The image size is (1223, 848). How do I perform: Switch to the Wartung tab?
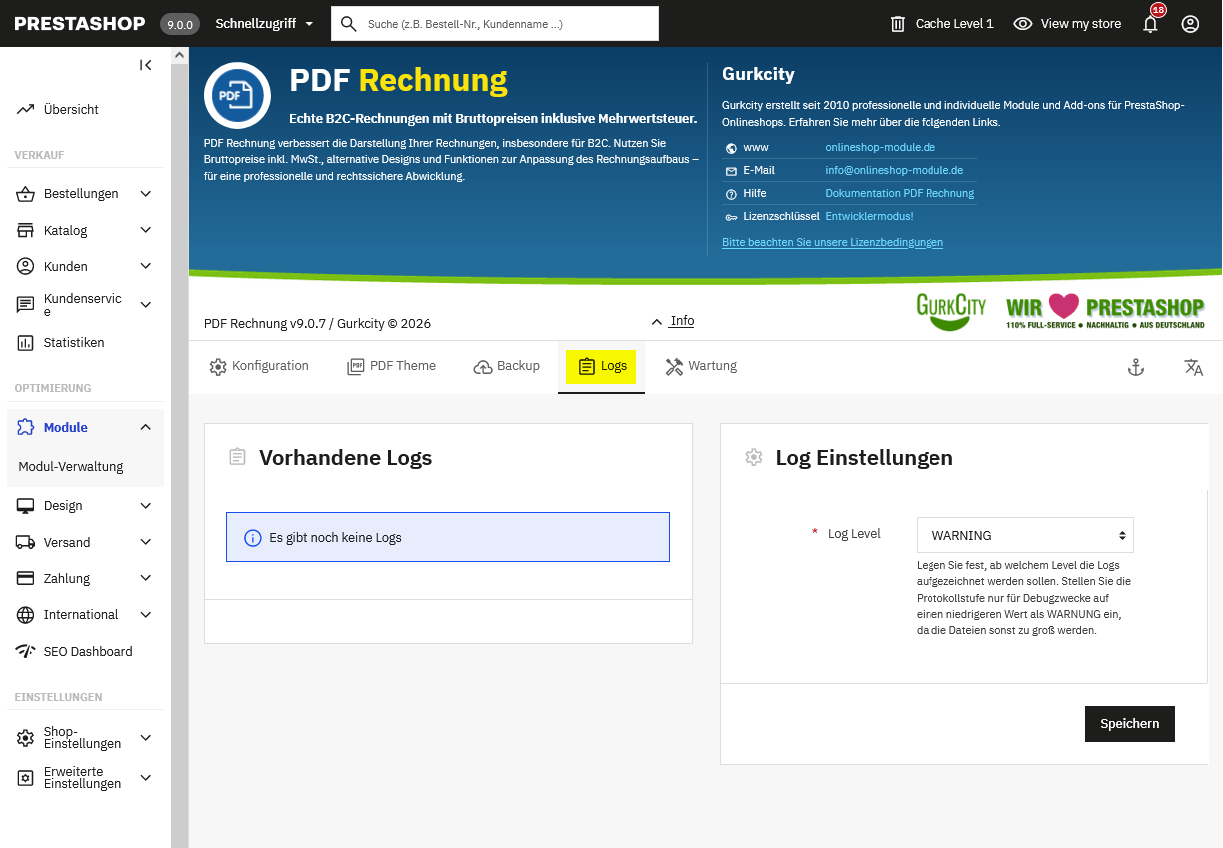(701, 367)
